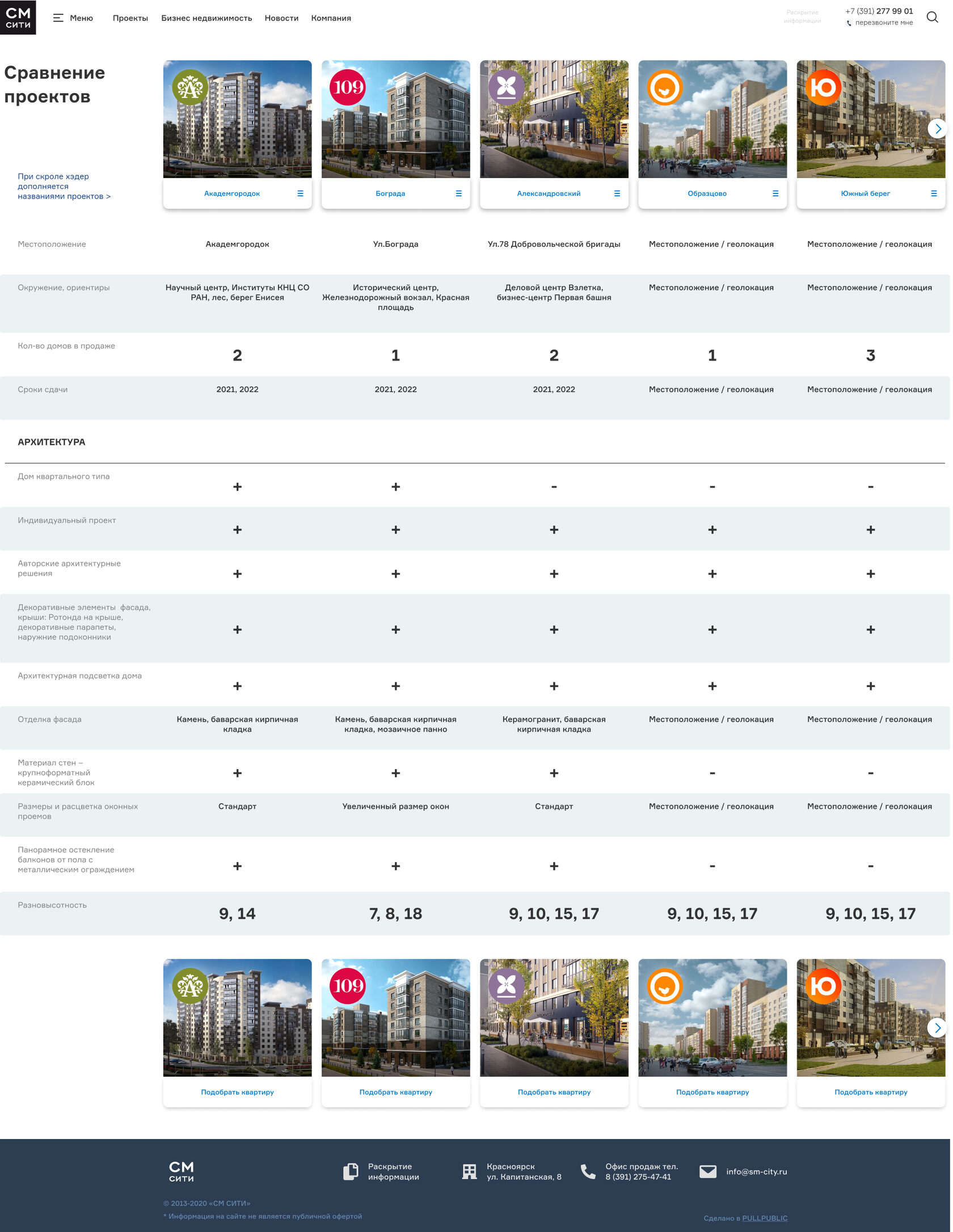The height and width of the screenshot is (1232, 953).
Task: Click the При скроле хэдер note link
Action: point(64,187)
